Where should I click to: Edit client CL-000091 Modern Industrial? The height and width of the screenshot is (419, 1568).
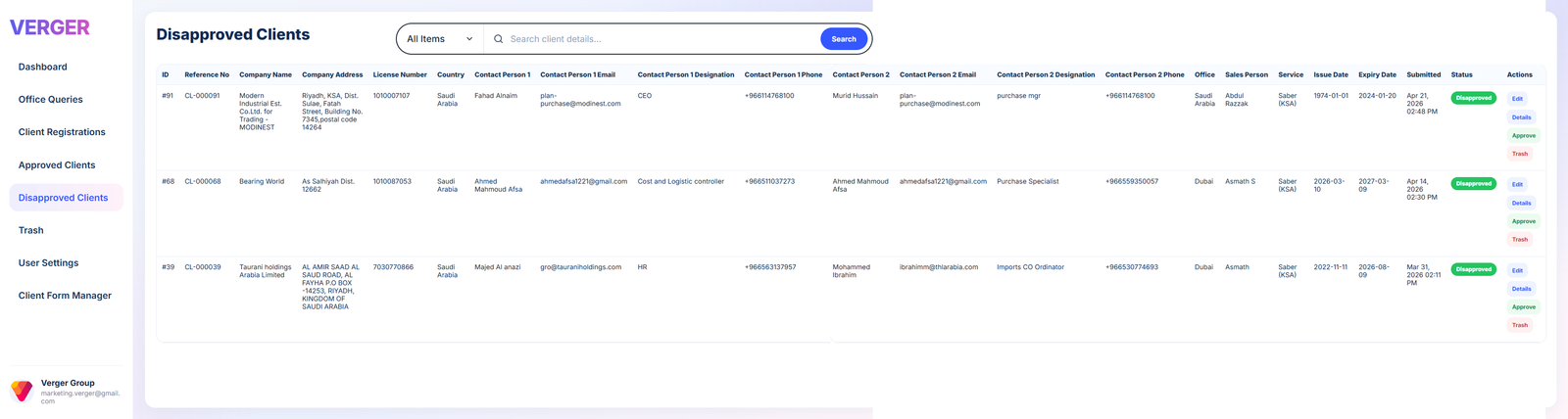1517,99
